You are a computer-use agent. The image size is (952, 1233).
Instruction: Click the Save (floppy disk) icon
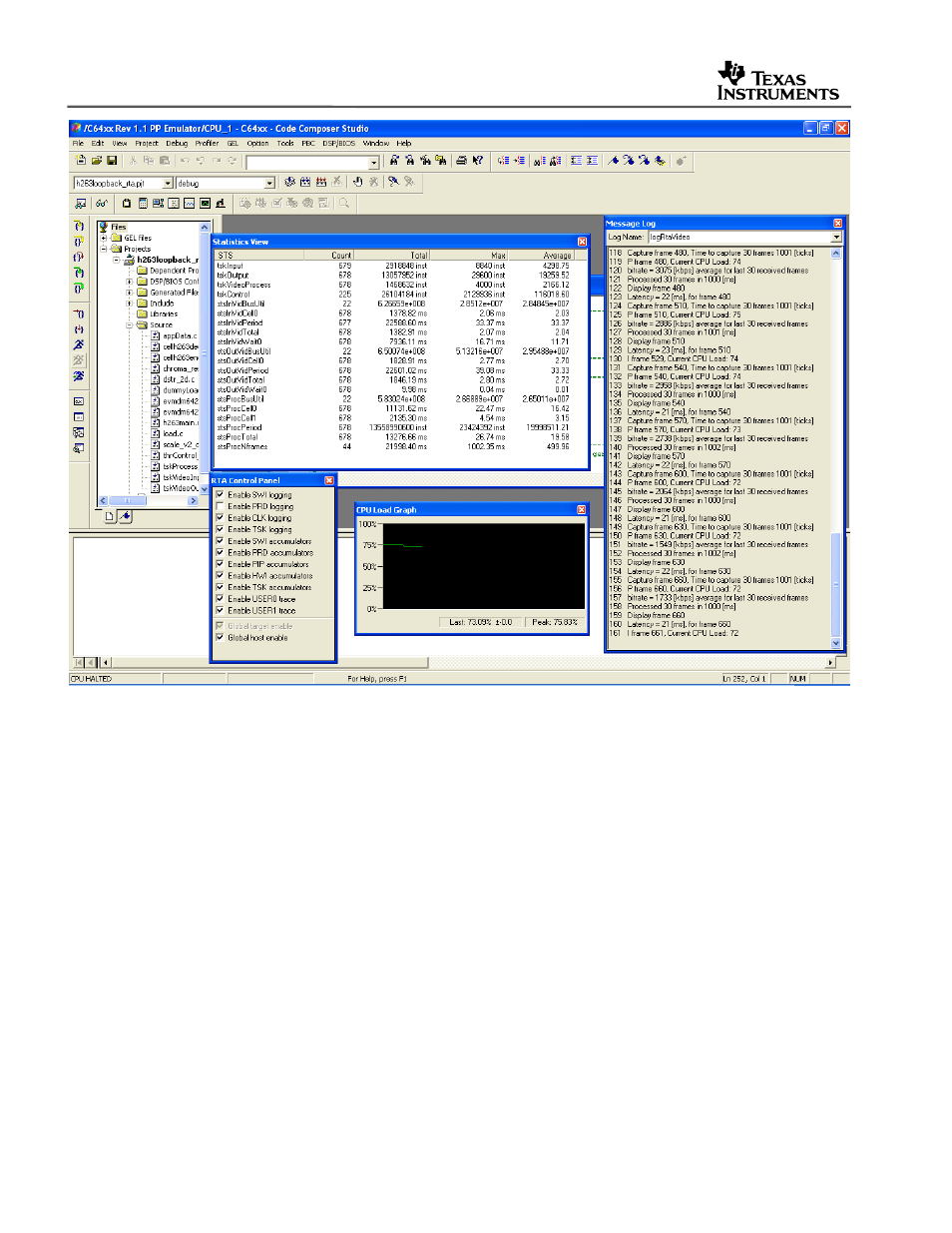[112, 160]
